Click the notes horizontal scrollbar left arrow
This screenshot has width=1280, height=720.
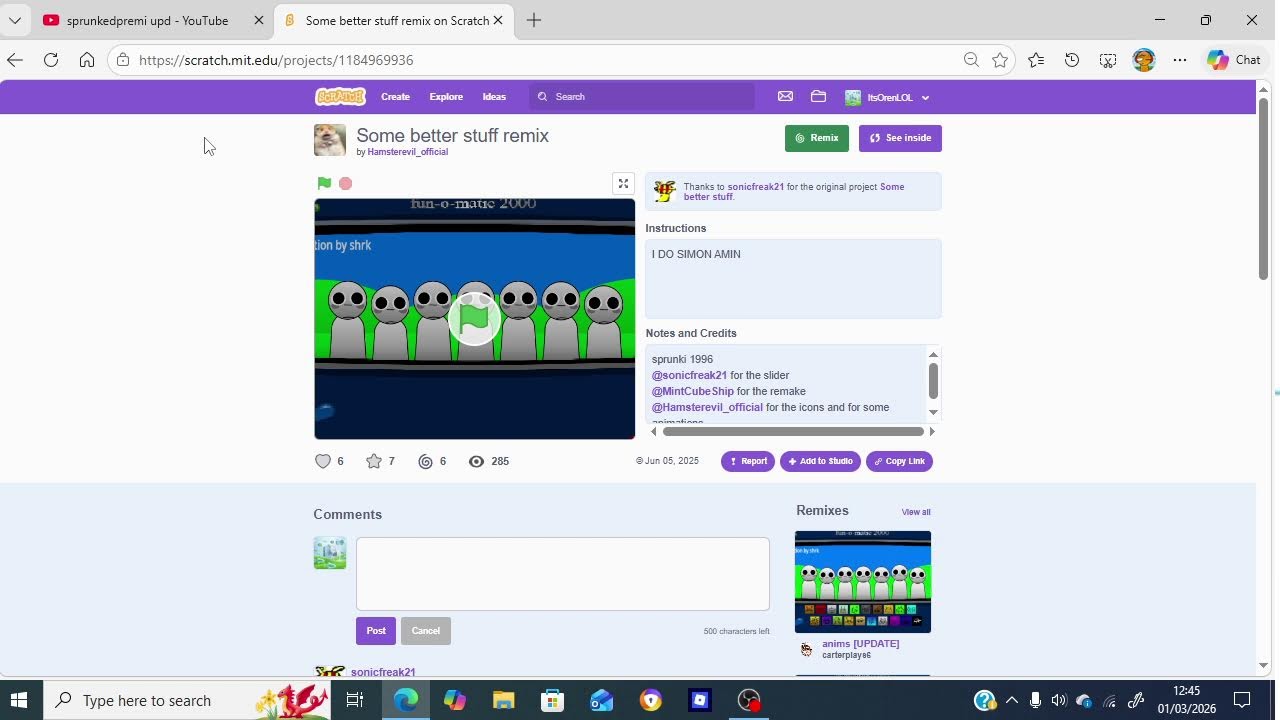point(654,432)
